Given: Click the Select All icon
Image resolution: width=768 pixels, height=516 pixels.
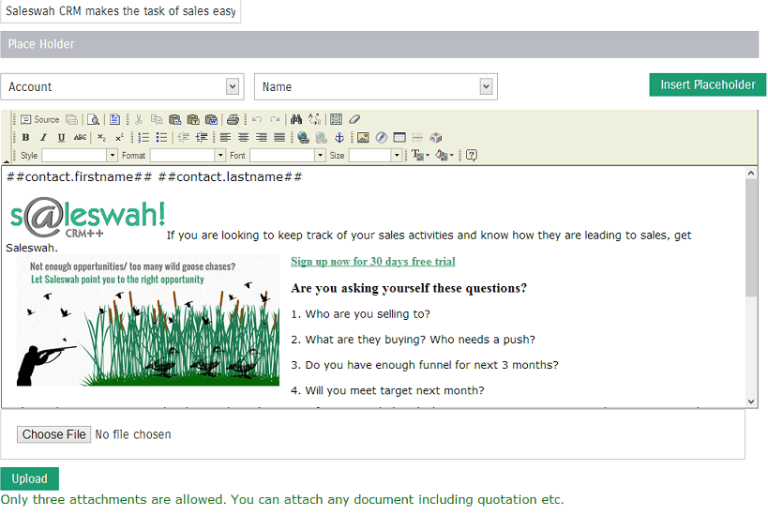Looking at the screenshot, I should 336,119.
